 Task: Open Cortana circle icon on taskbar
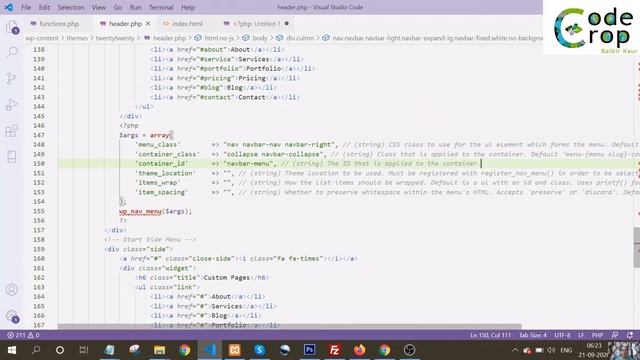[60, 350]
